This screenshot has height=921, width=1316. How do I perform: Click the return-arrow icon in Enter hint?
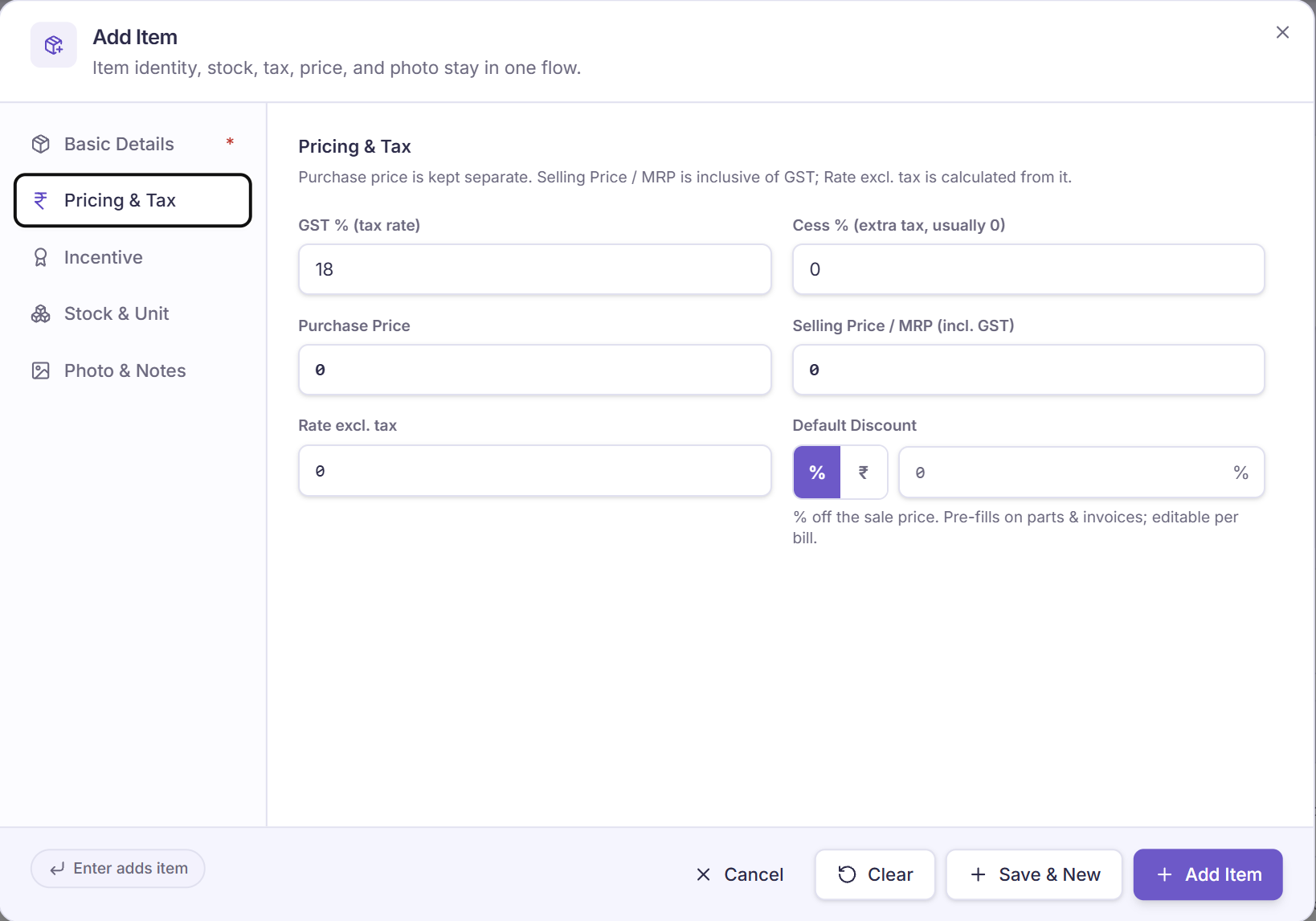[x=57, y=869]
